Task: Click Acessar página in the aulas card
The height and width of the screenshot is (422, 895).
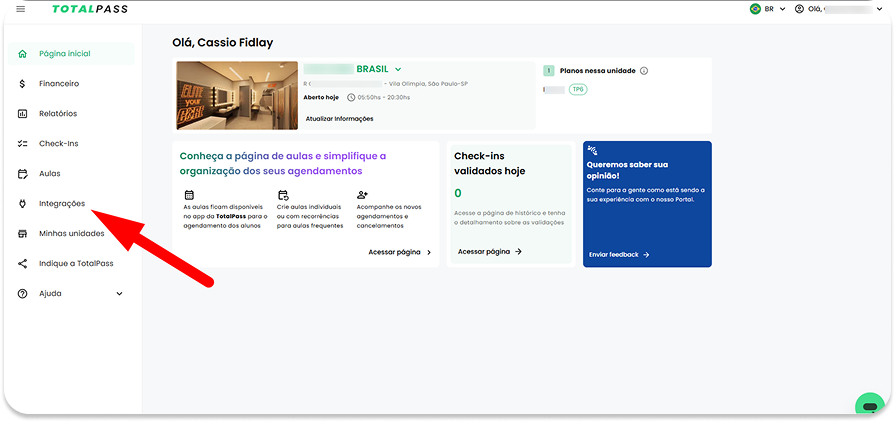Action: pyautogui.click(x=400, y=252)
